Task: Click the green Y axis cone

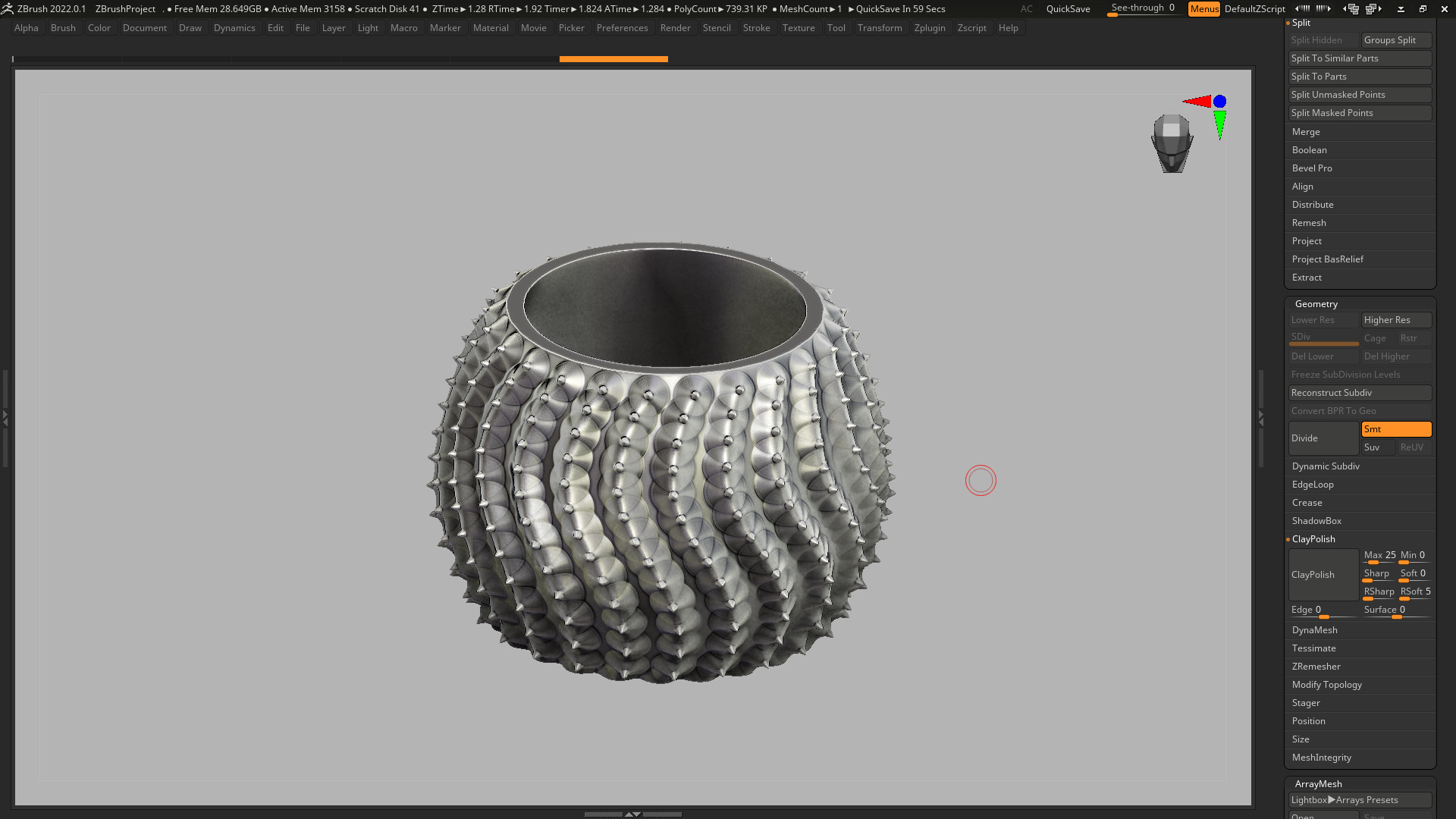Action: pos(1219,124)
